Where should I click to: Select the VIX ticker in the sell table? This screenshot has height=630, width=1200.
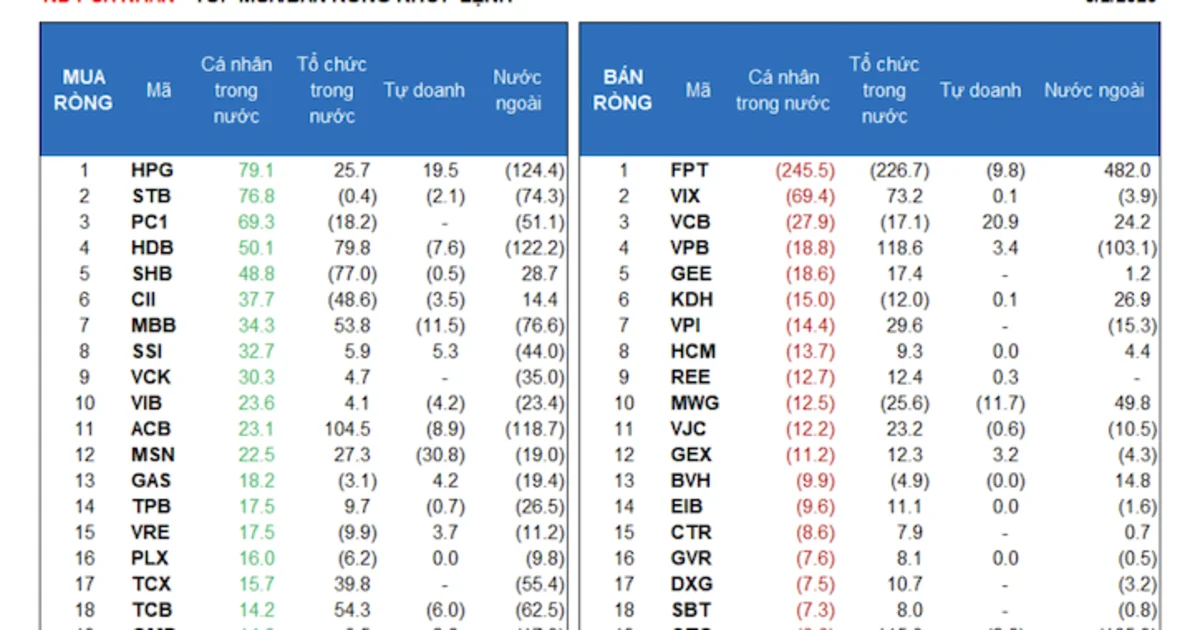pyautogui.click(x=686, y=197)
